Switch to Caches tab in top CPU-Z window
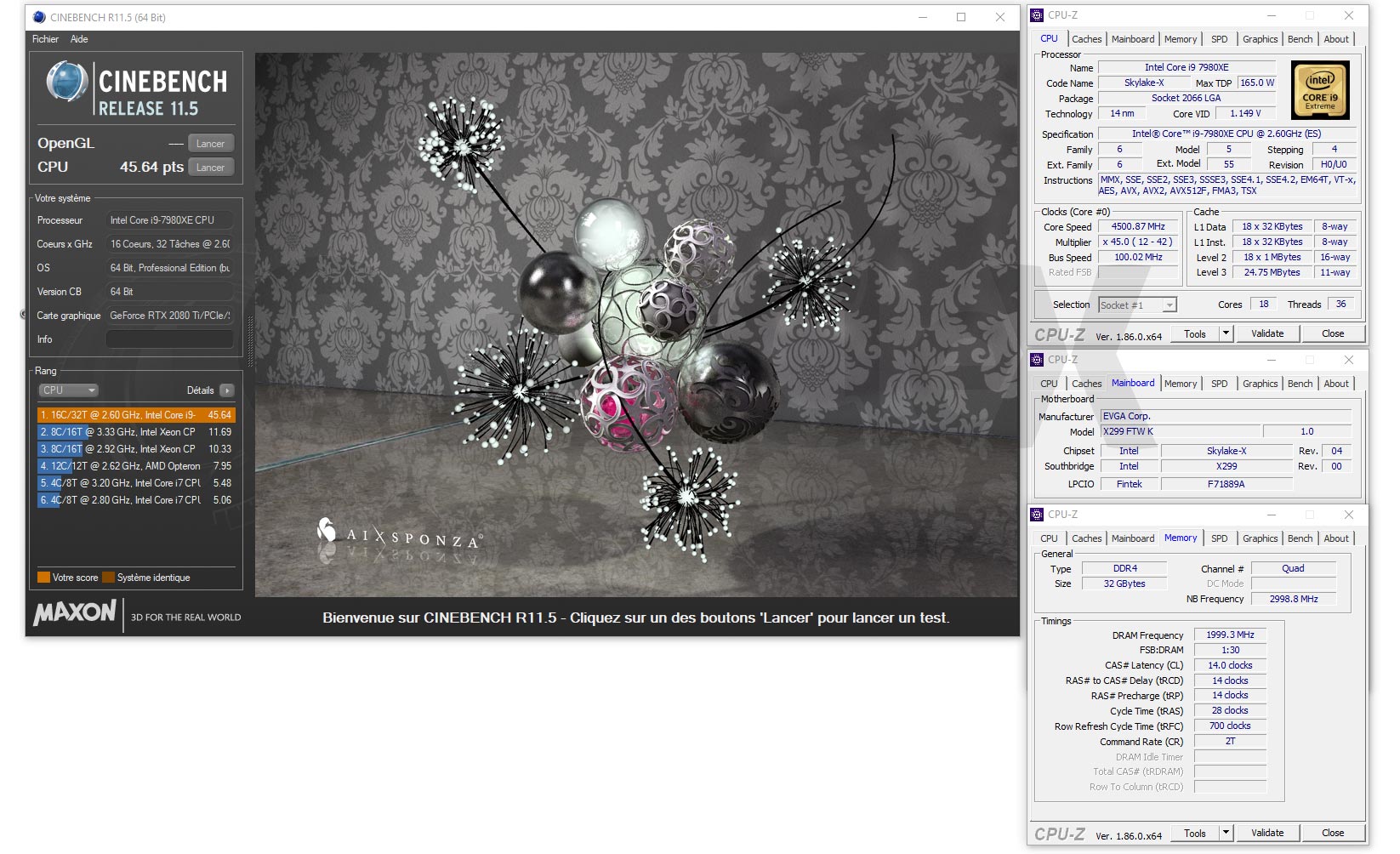Image resolution: width=1400 pixels, height=854 pixels. 1086,39
